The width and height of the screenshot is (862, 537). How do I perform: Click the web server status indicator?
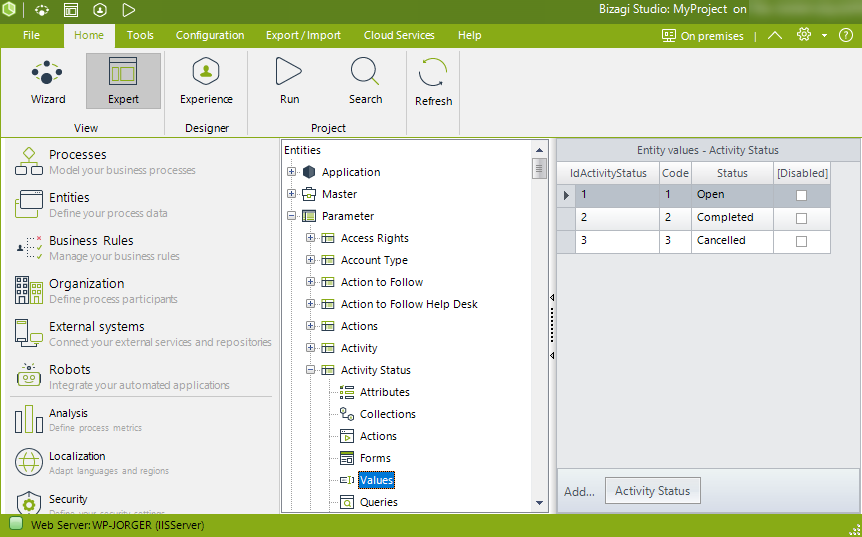16,524
